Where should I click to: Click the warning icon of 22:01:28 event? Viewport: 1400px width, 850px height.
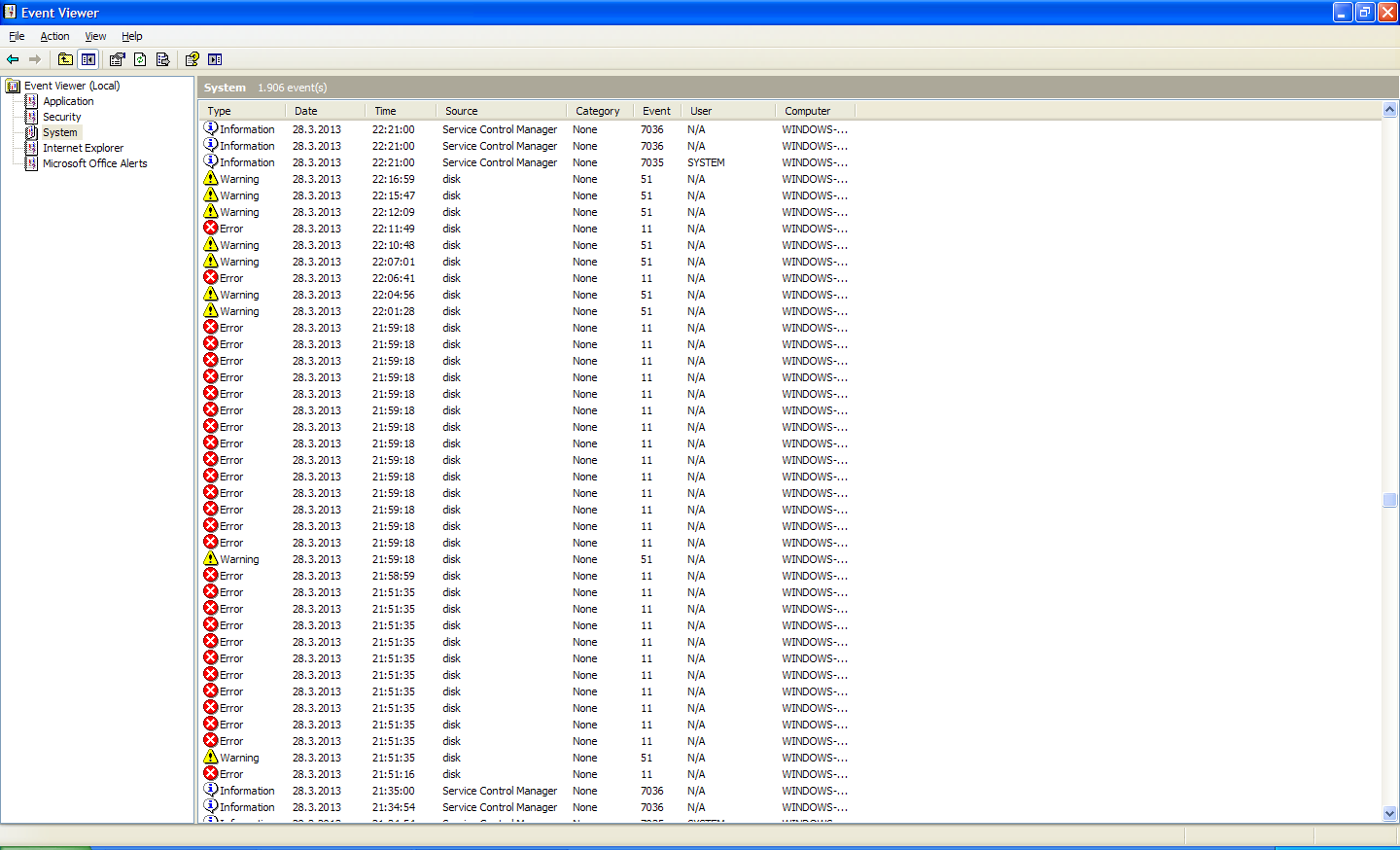(x=210, y=311)
